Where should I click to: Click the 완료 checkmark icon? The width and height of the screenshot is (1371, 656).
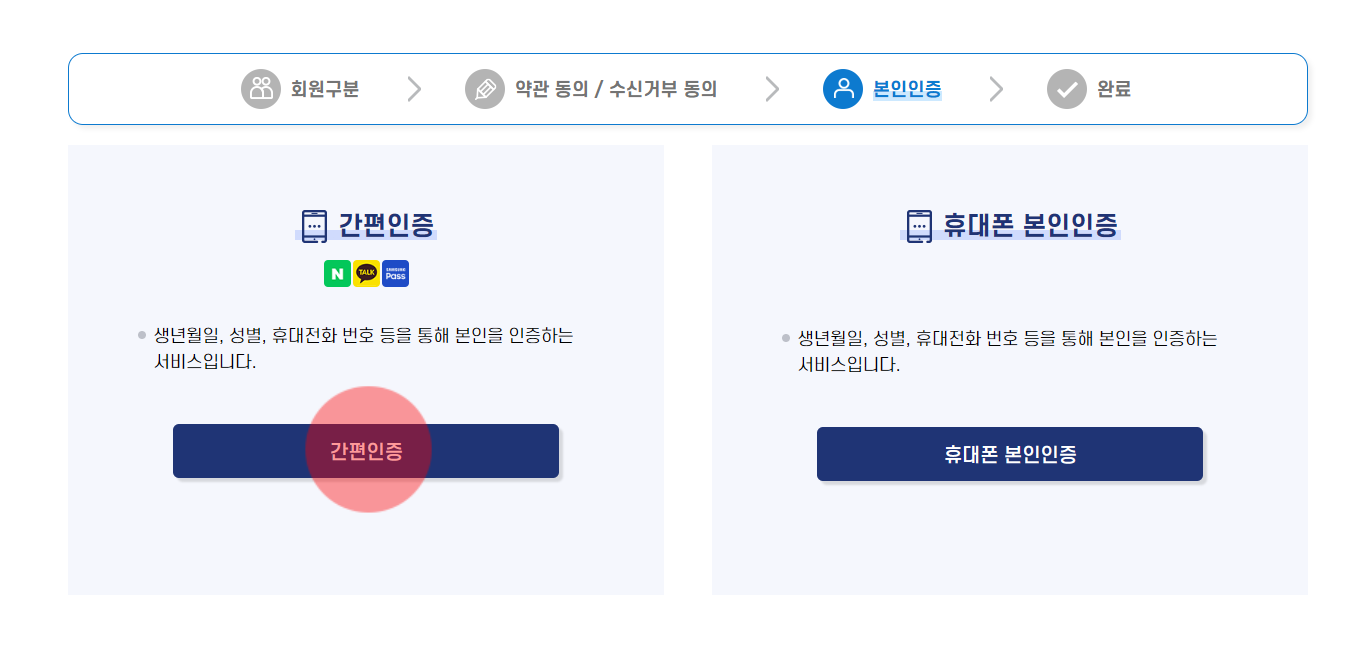[x=1066, y=88]
